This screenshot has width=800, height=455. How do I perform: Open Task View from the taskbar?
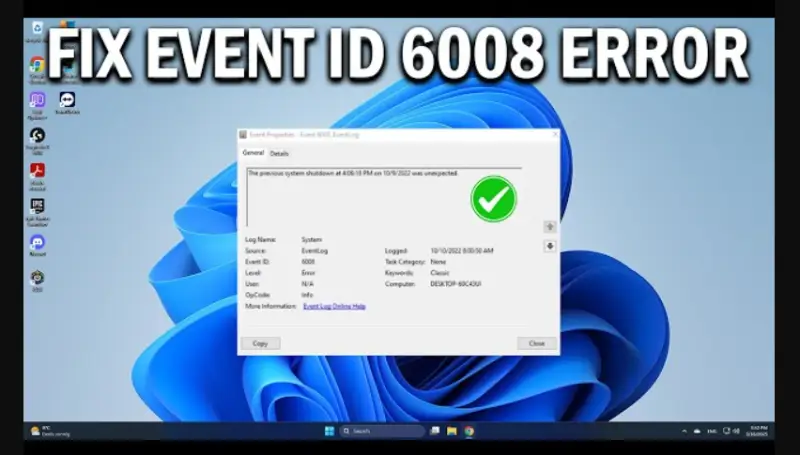coord(435,431)
